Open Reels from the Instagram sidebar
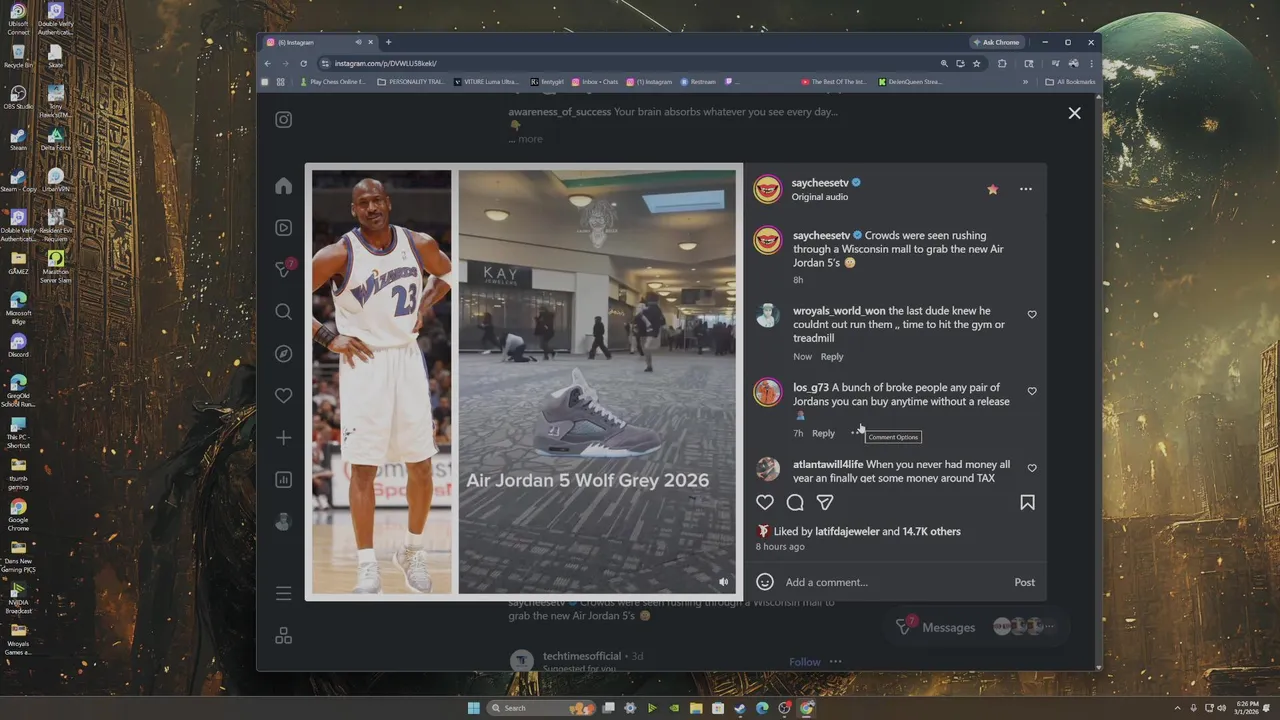The height and width of the screenshot is (720, 1280). click(284, 228)
